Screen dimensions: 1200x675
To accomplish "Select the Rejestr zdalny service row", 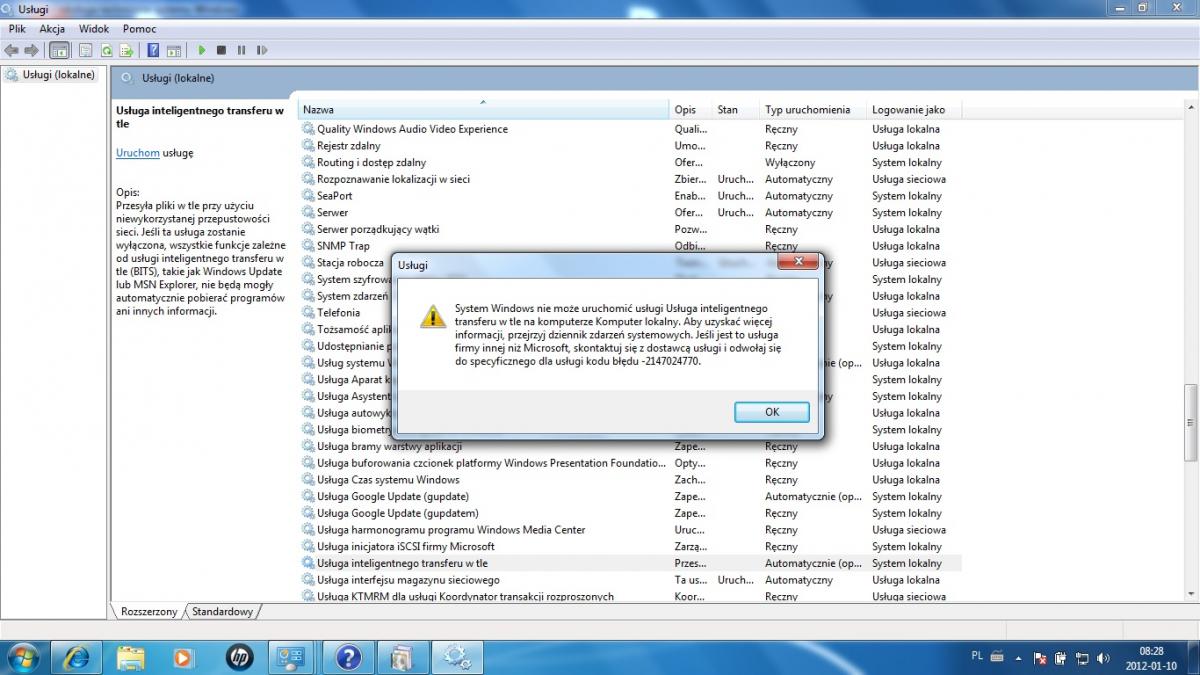I will pos(630,146).
